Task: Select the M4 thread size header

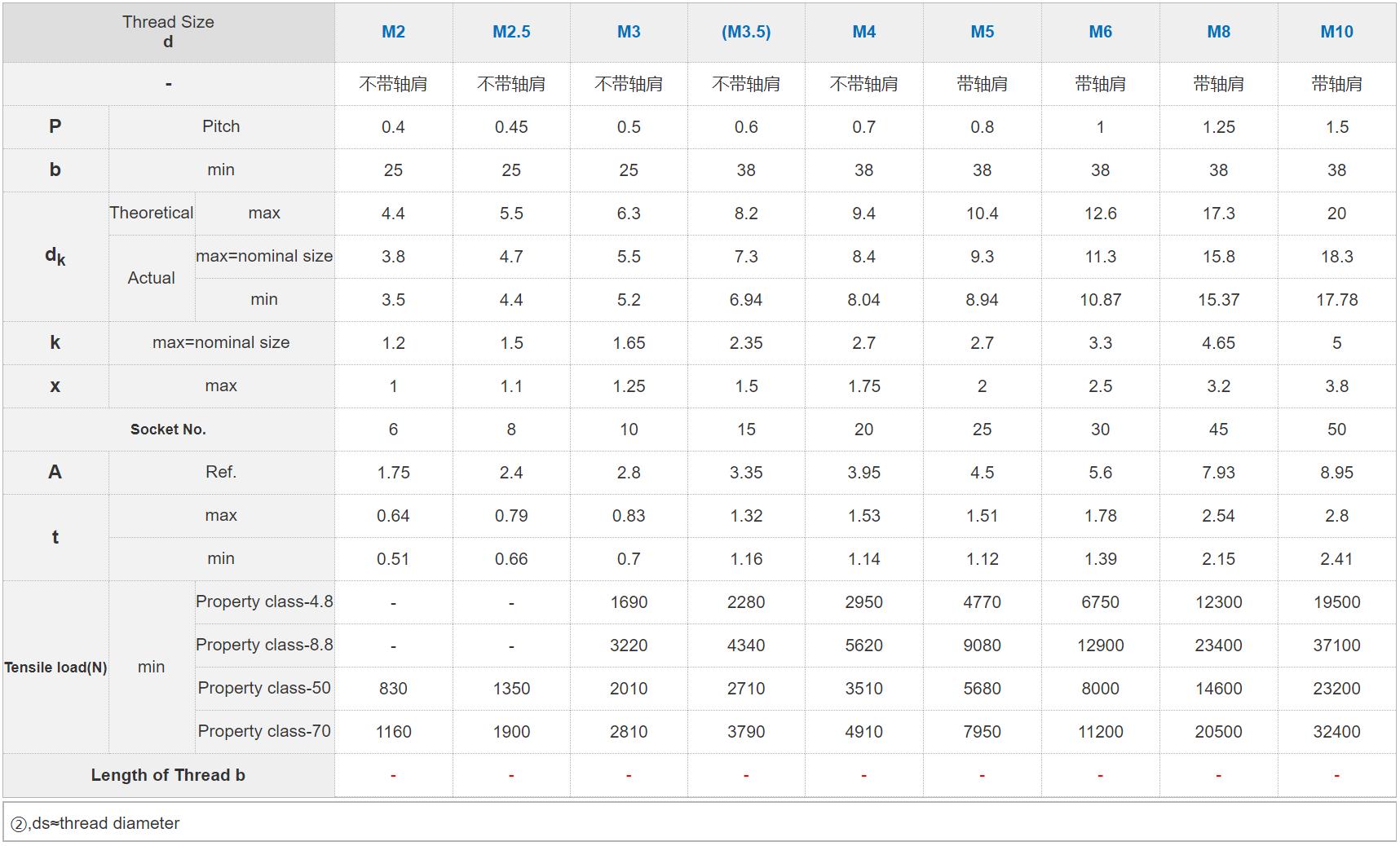Action: click(x=863, y=32)
